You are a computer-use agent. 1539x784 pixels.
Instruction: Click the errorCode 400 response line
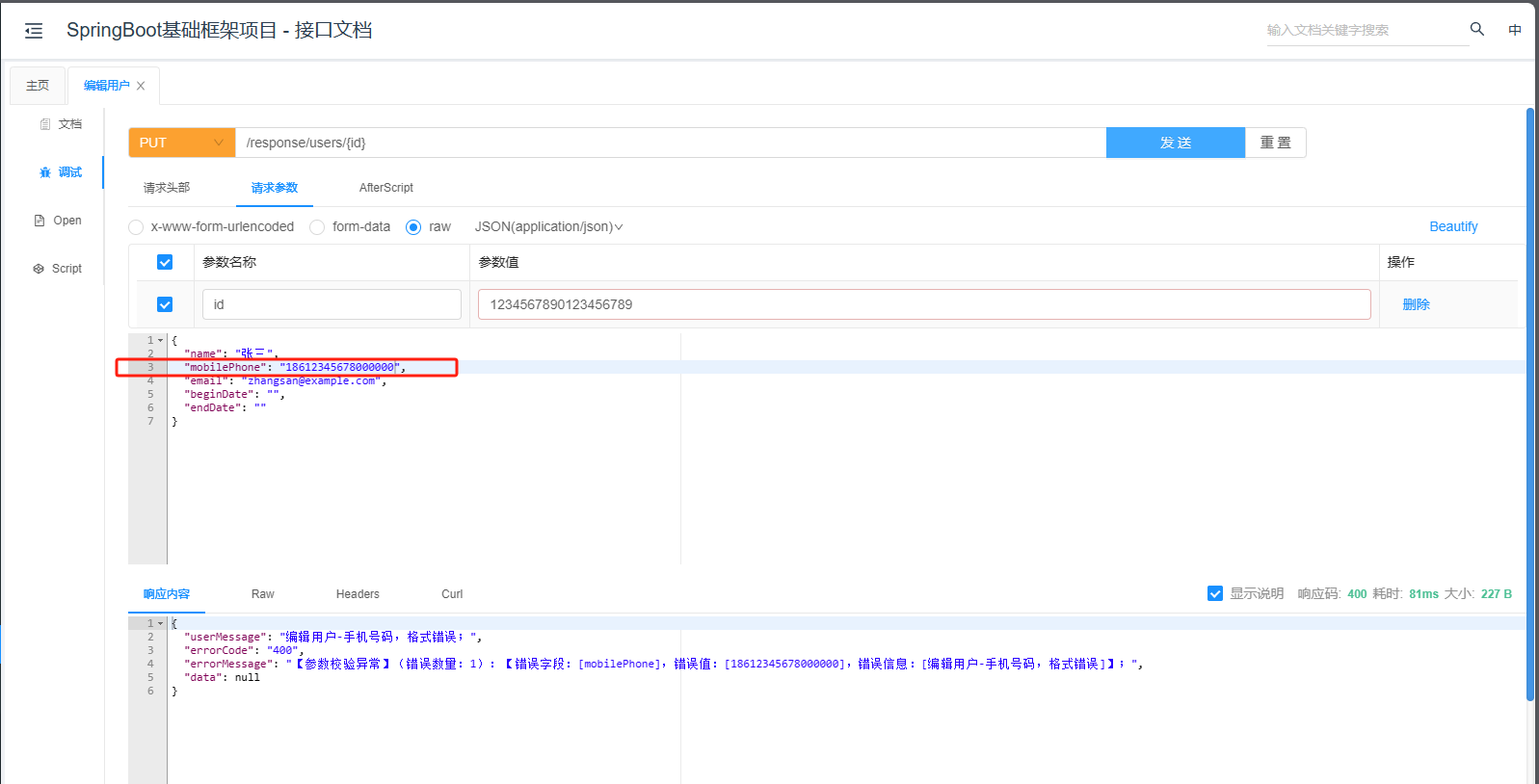244,650
